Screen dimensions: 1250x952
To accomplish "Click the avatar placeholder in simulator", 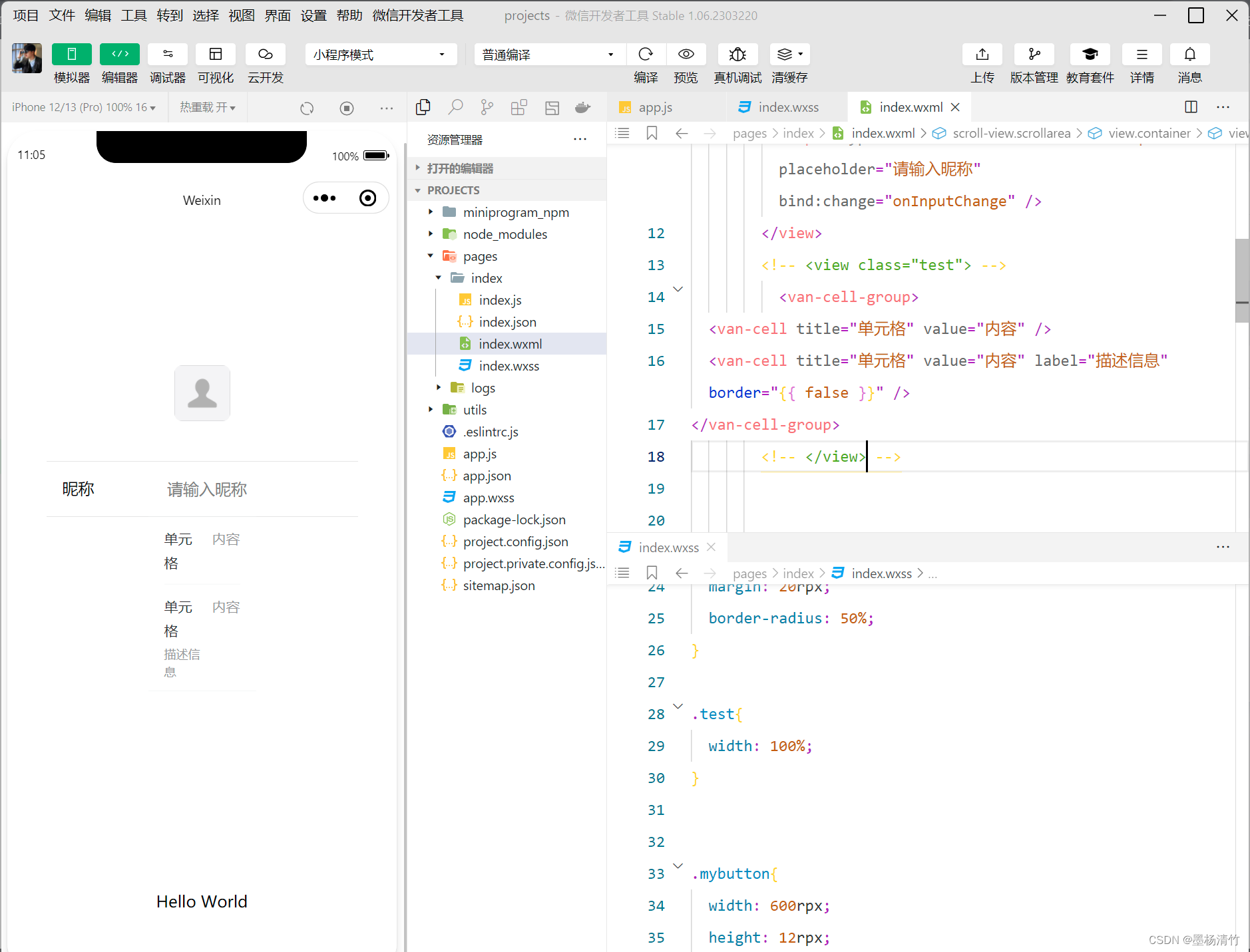I will 202,393.
